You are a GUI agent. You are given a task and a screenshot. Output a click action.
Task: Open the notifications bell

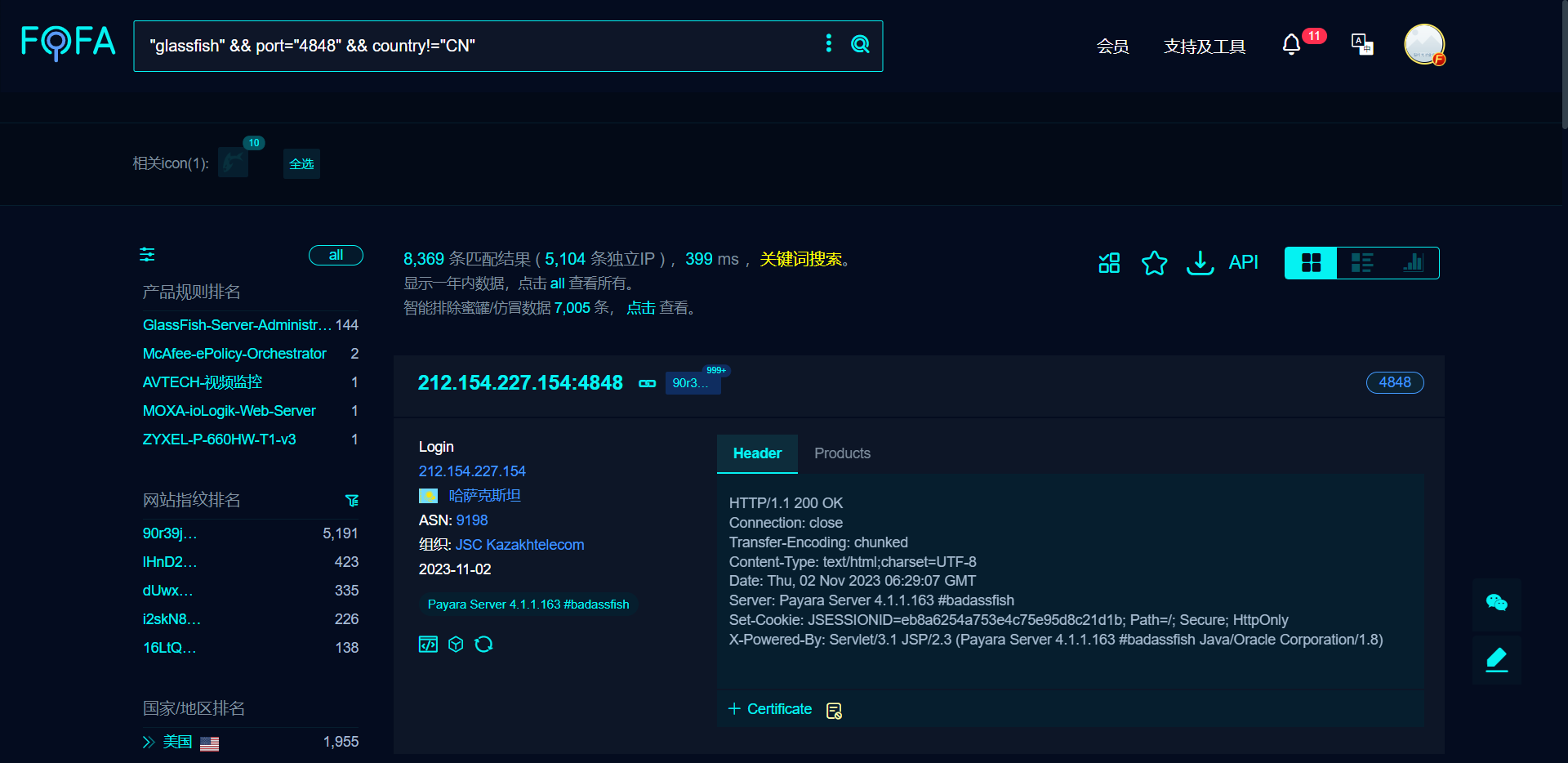(x=1291, y=44)
